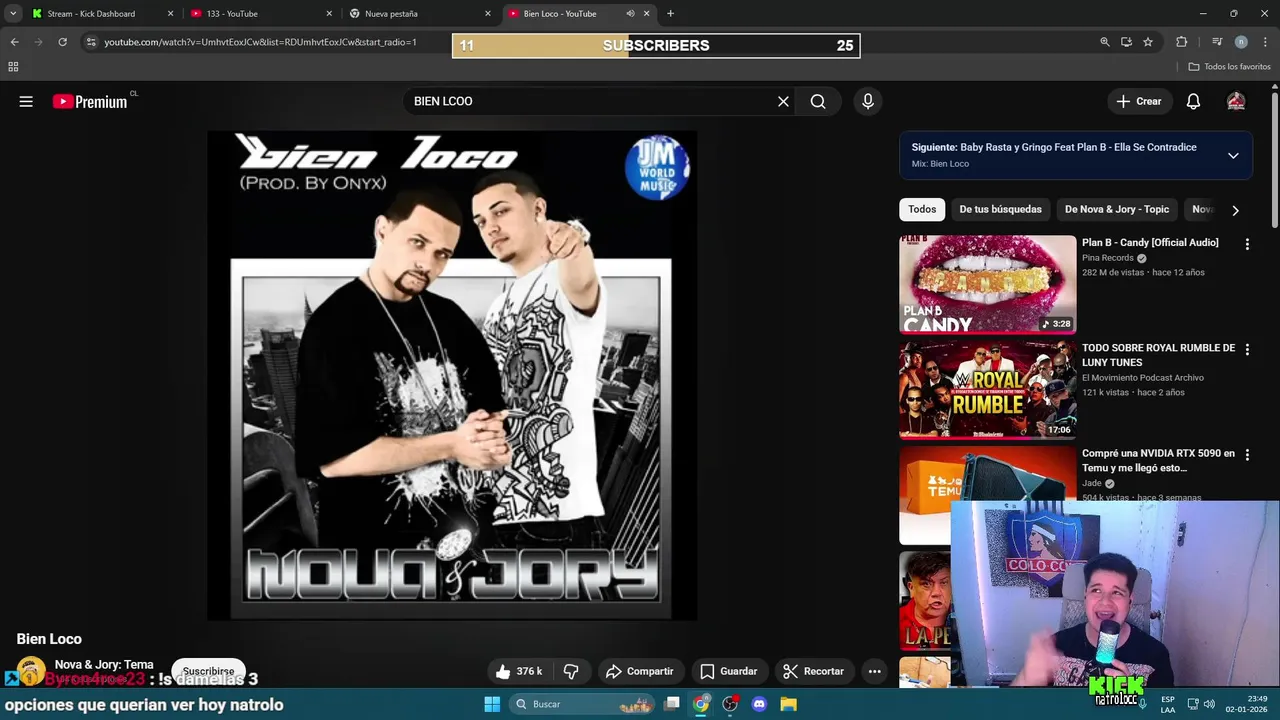
Task: Open the Crear upload menu
Action: click(x=1139, y=101)
